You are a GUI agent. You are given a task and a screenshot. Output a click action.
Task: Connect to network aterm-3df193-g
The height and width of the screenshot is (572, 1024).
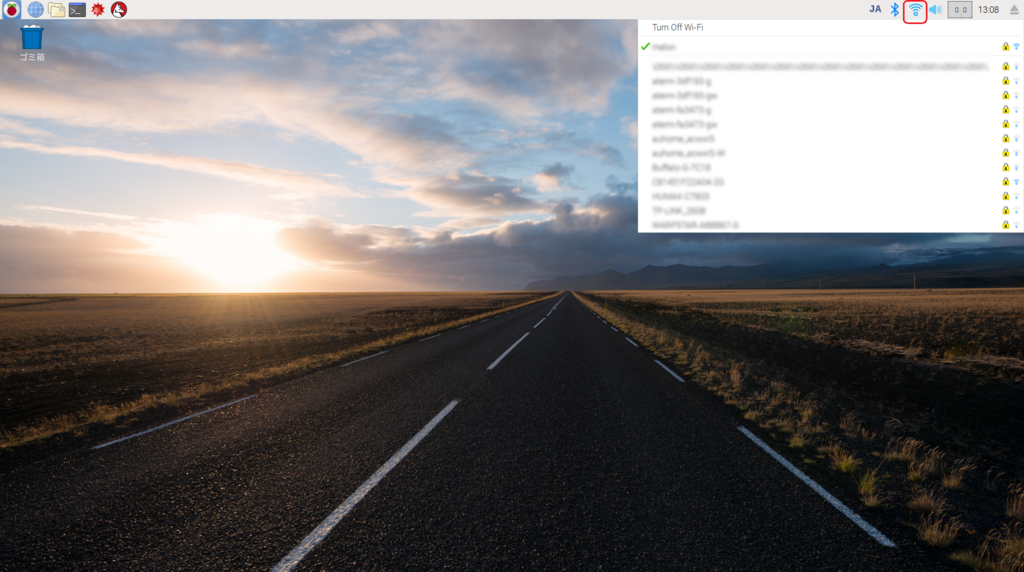point(831,81)
